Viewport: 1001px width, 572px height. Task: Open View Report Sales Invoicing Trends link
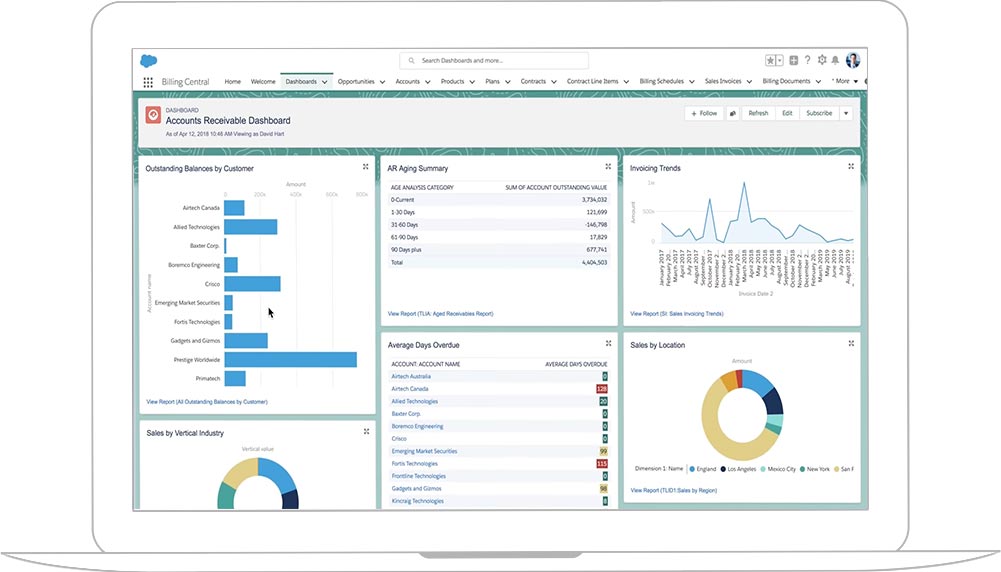[677, 314]
